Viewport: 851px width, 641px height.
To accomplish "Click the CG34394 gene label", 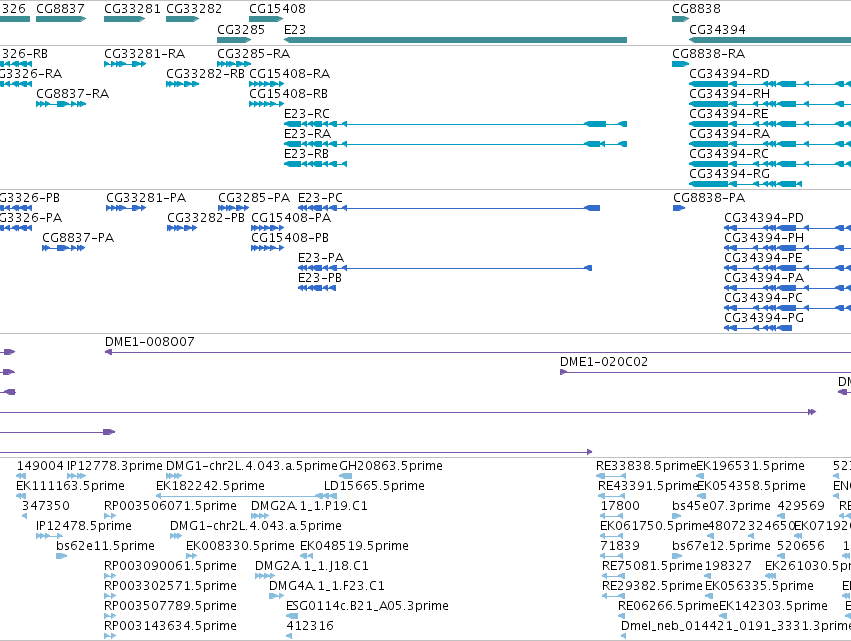I will click(717, 30).
